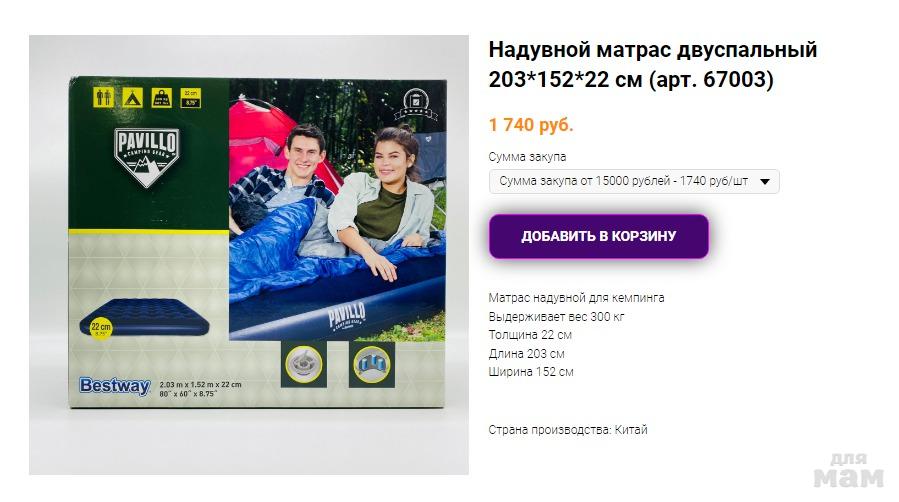Screen dimensions: 899x502
Task: Click the Bestway brand logo
Action: coord(115,386)
